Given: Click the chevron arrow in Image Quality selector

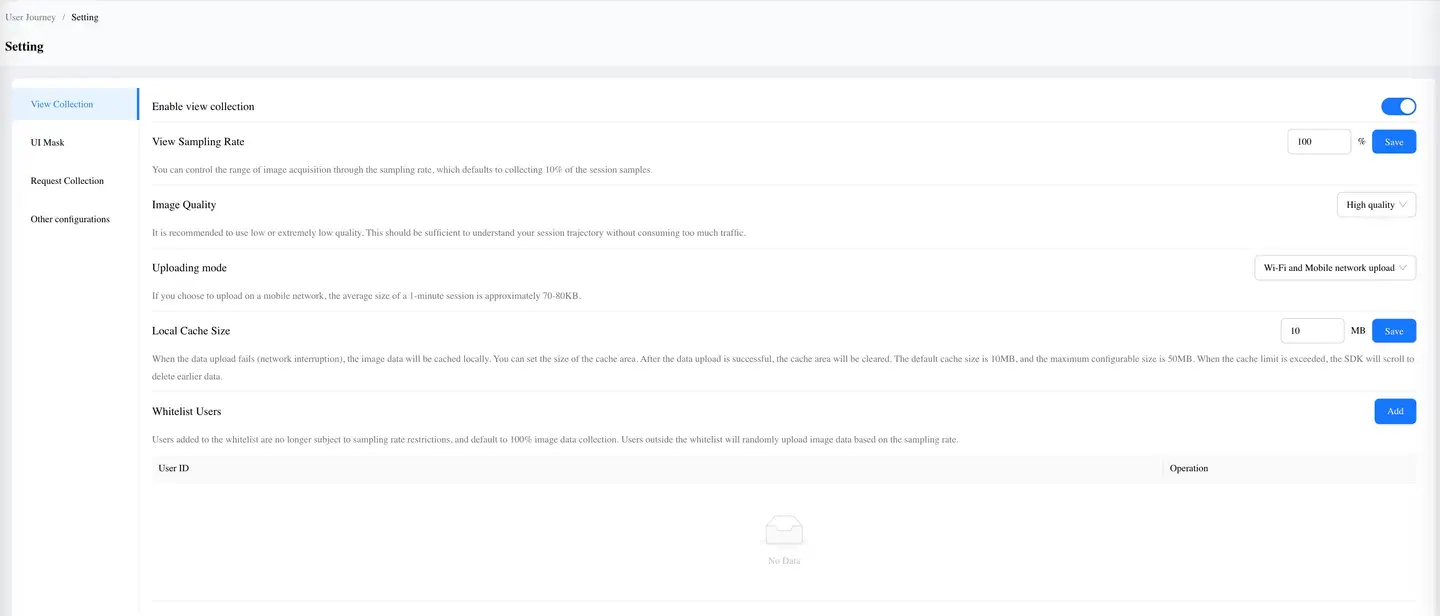Looking at the screenshot, I should pyautogui.click(x=1403, y=205).
